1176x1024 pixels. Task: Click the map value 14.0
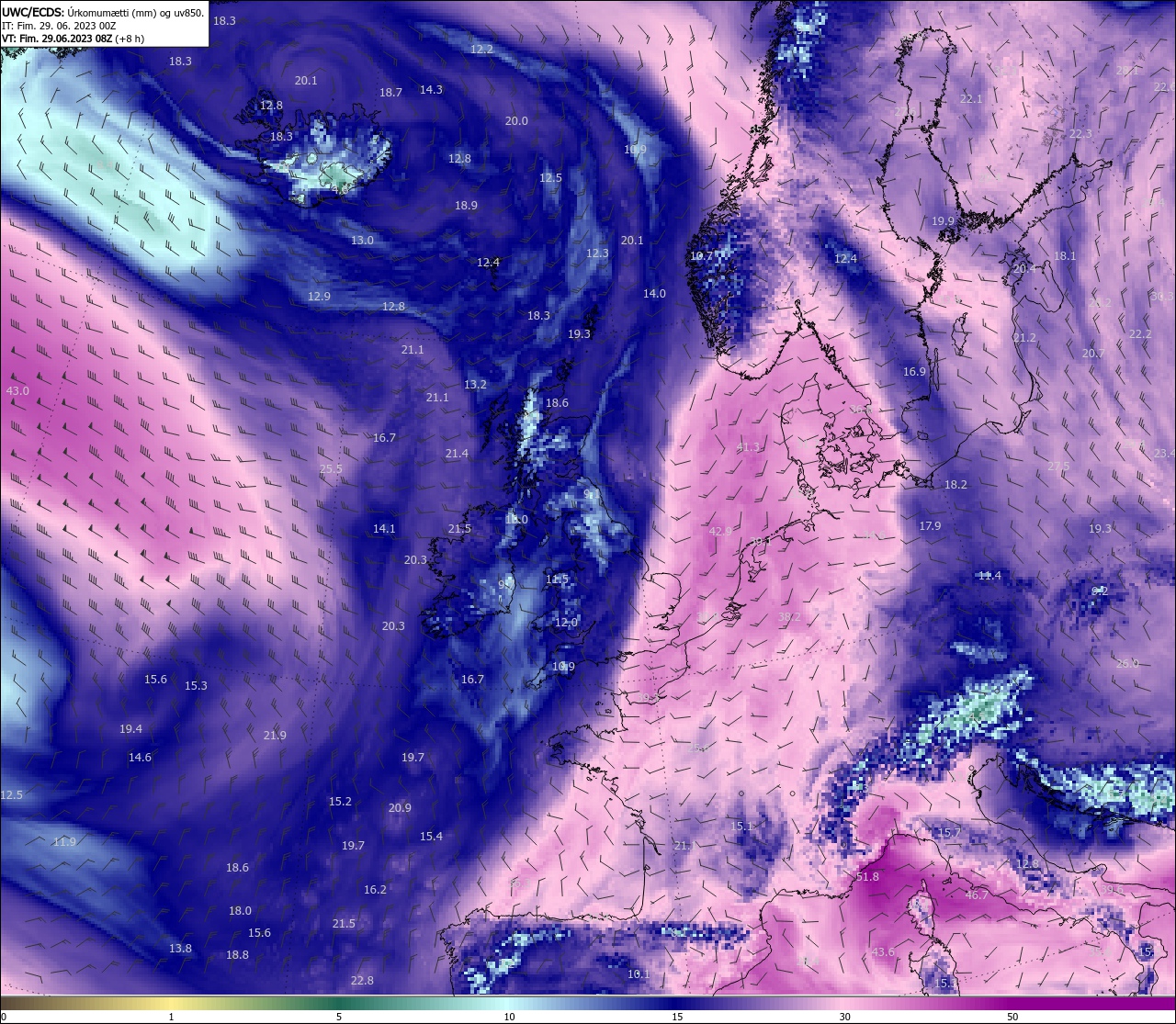click(654, 294)
